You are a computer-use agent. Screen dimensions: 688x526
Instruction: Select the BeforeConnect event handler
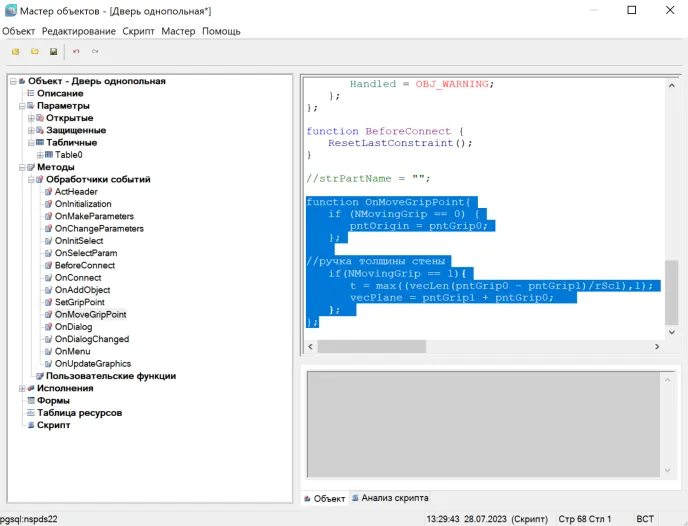coord(84,265)
